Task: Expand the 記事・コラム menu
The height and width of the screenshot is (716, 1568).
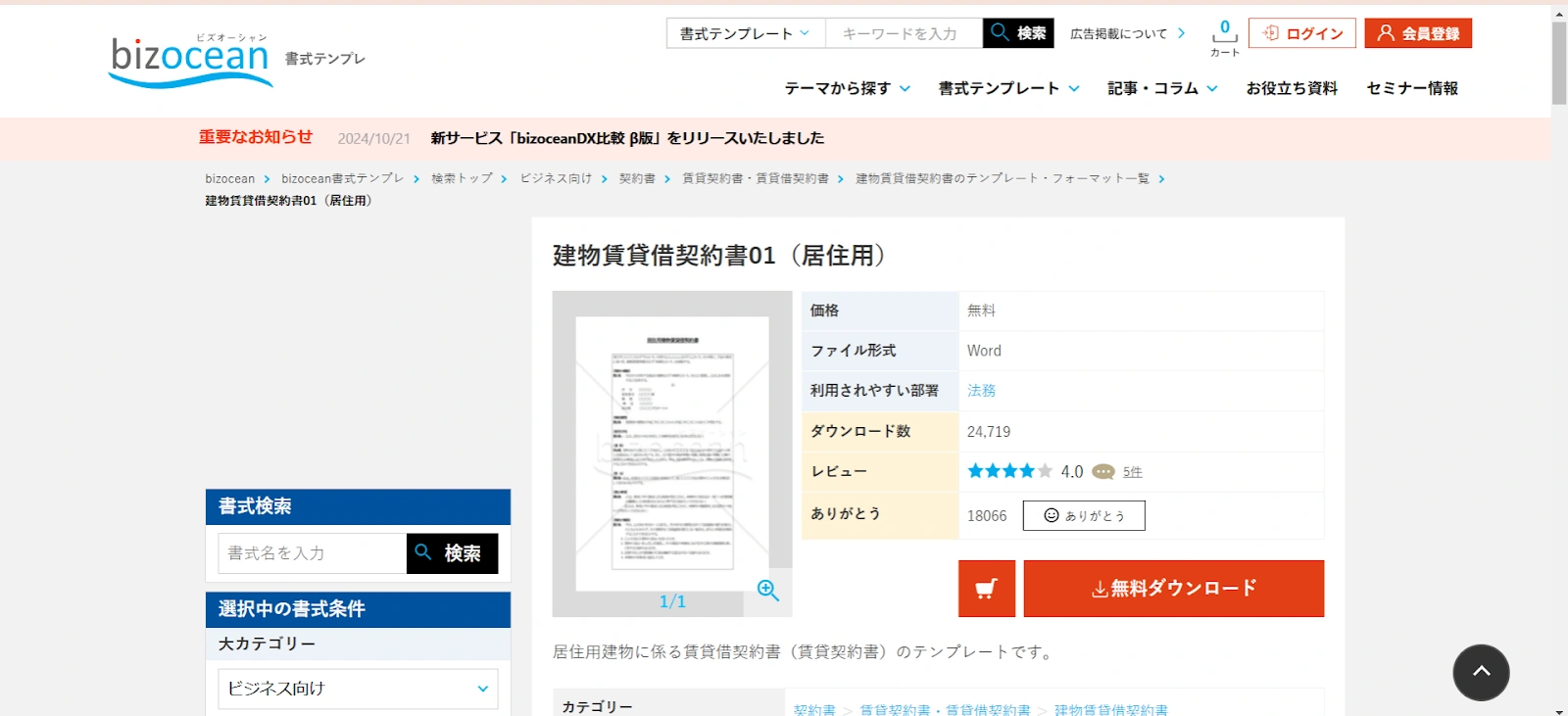Action: click(x=1163, y=88)
